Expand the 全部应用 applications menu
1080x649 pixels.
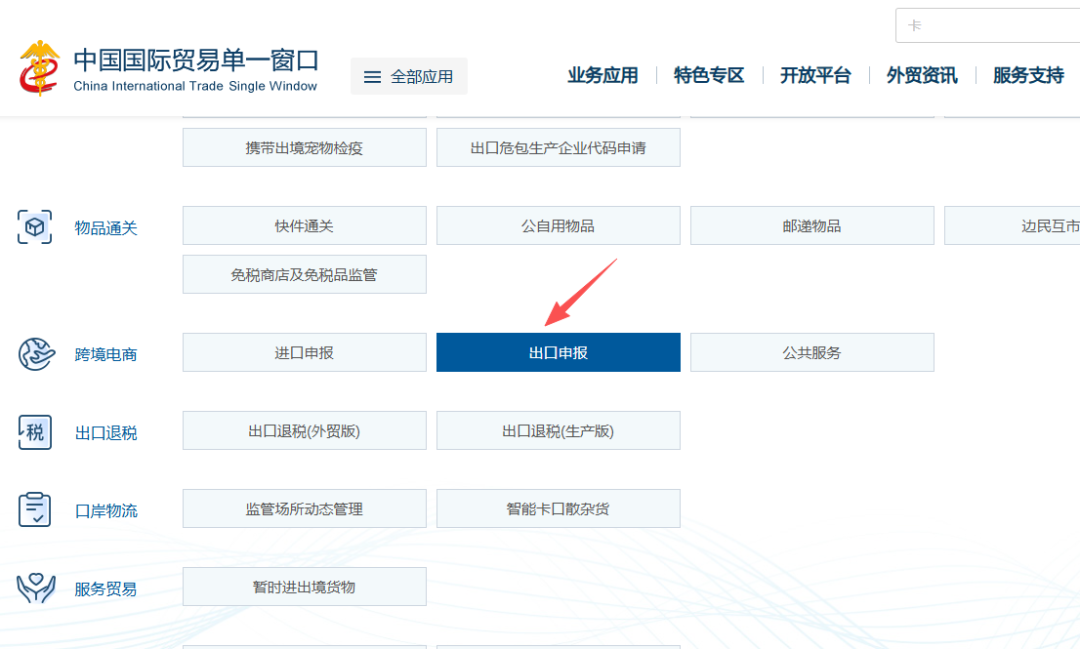409,75
